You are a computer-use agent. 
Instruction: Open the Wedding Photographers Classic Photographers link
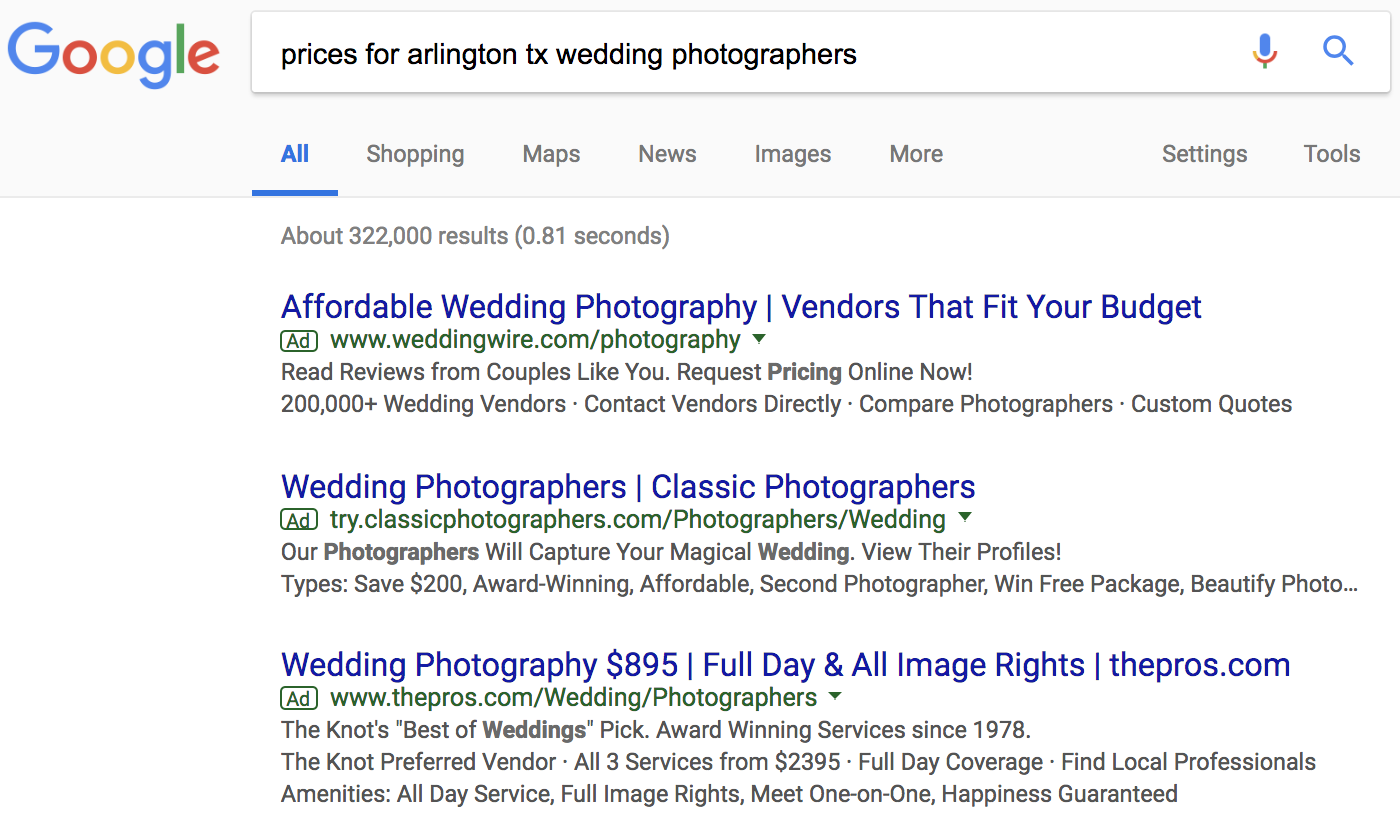click(628, 487)
